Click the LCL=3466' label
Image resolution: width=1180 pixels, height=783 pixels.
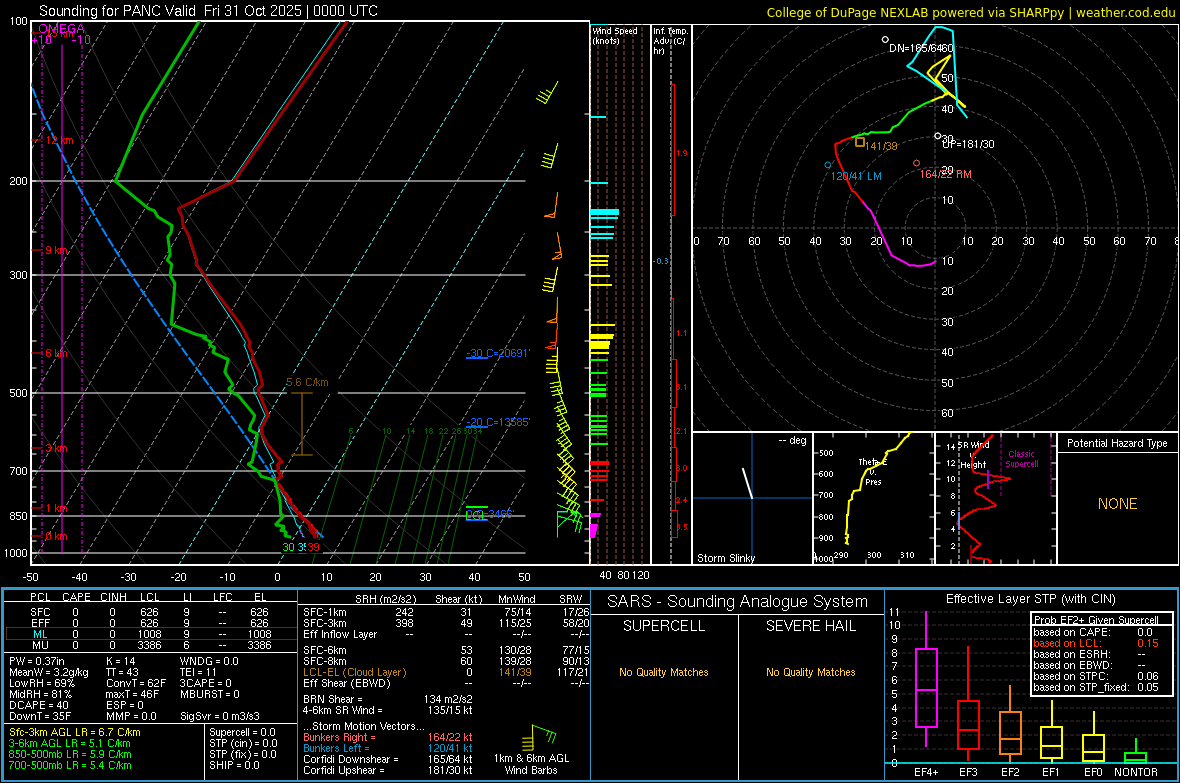[x=489, y=514]
